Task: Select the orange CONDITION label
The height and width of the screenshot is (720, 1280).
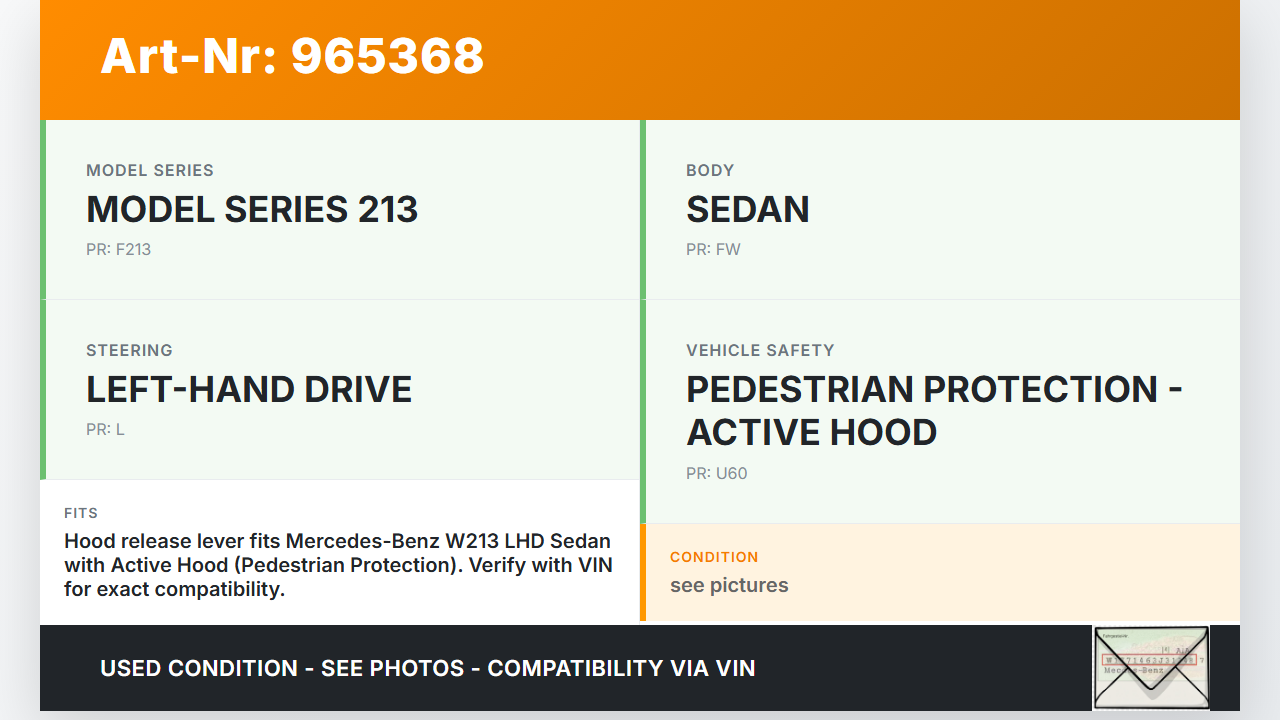Action: pos(714,557)
